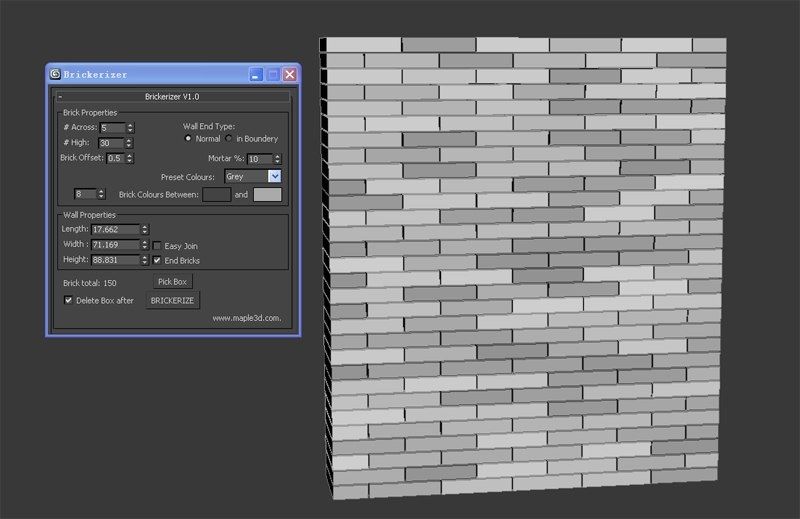Enable the Easy Join checkbox
The width and height of the screenshot is (800, 519).
pos(157,245)
